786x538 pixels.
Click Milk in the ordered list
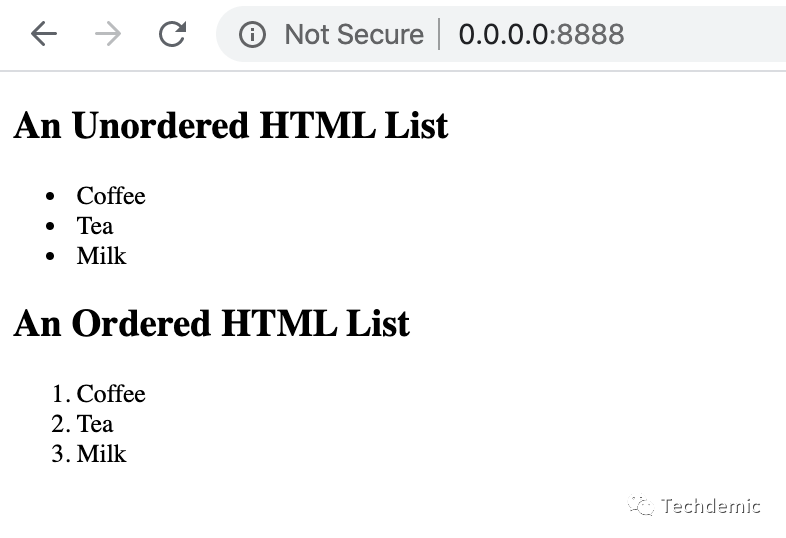pyautogui.click(x=101, y=454)
